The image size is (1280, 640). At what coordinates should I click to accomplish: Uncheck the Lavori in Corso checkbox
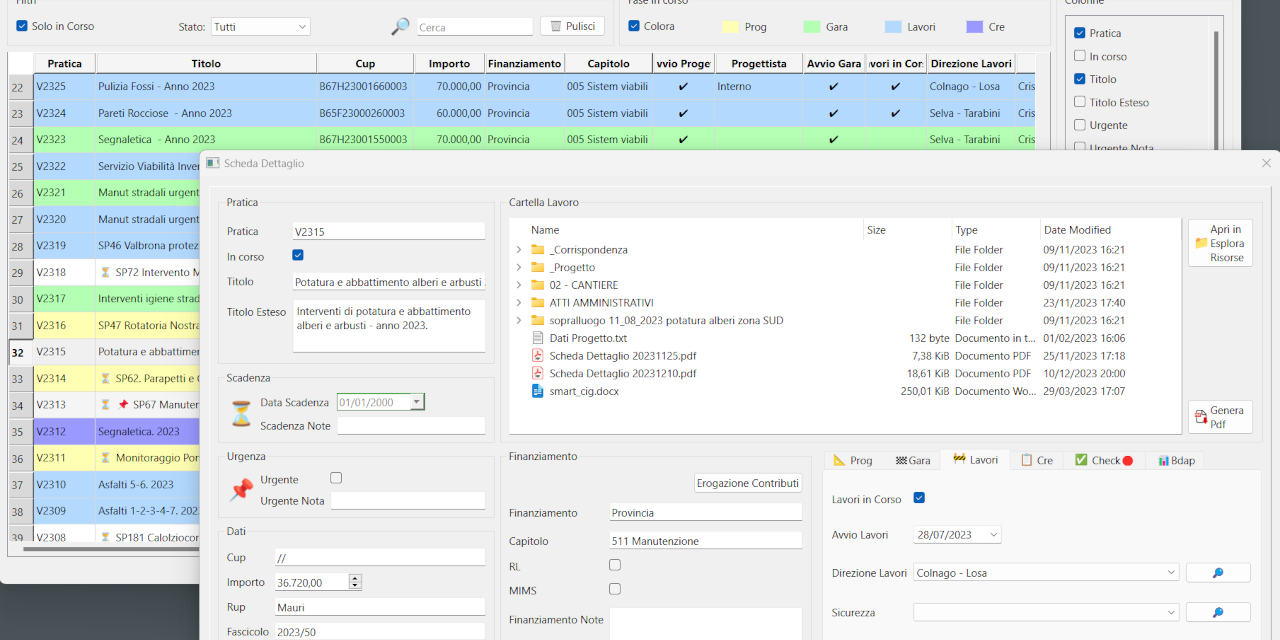pos(919,497)
